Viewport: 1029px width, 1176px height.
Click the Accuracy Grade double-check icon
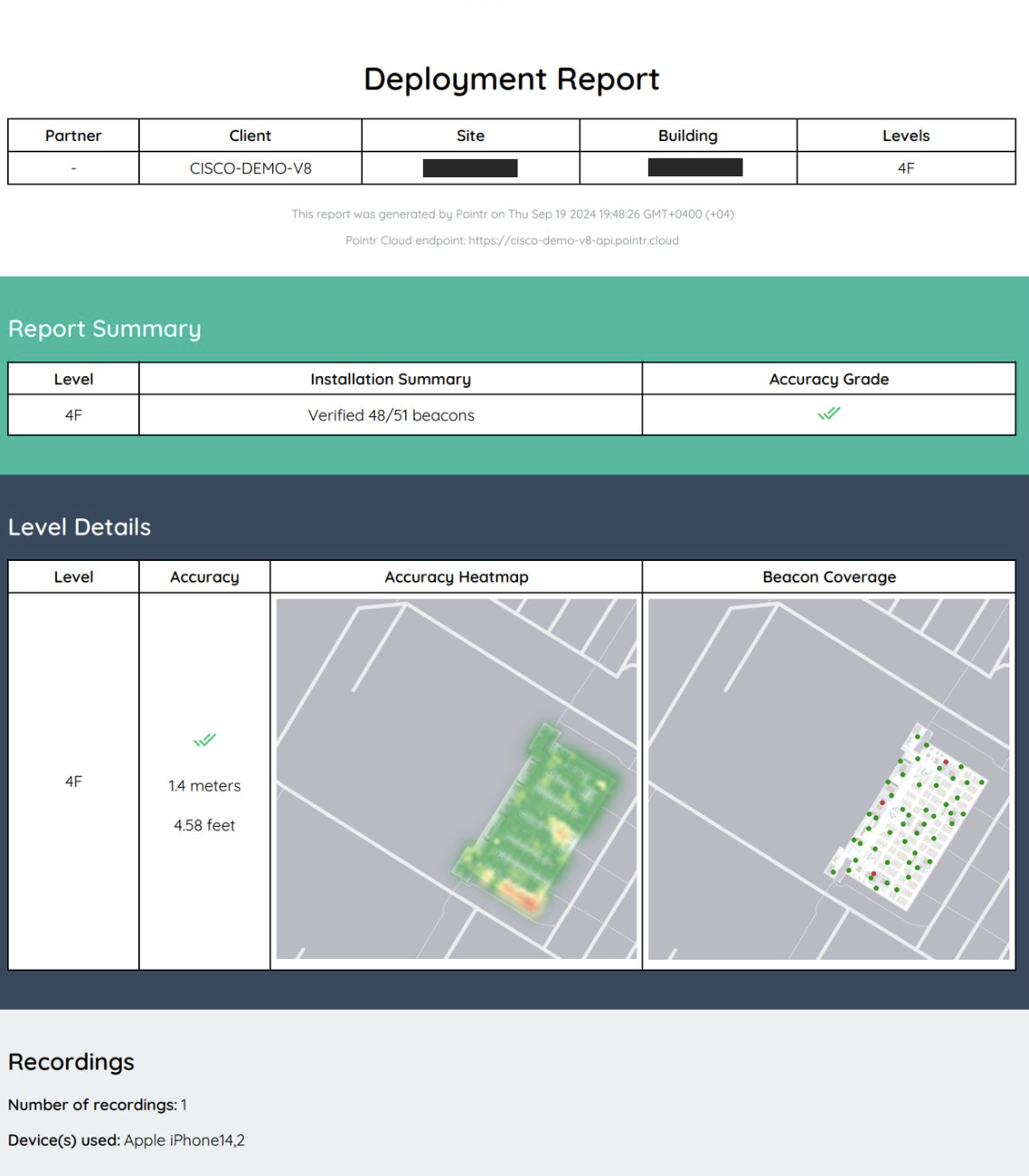point(828,413)
